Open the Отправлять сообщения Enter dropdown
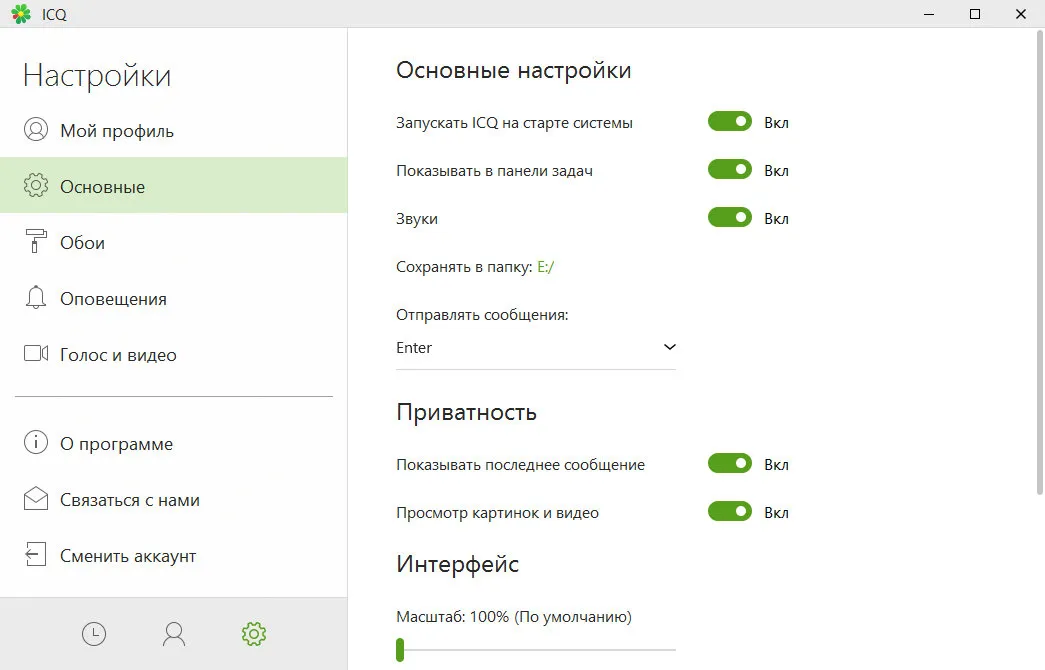 coord(536,347)
